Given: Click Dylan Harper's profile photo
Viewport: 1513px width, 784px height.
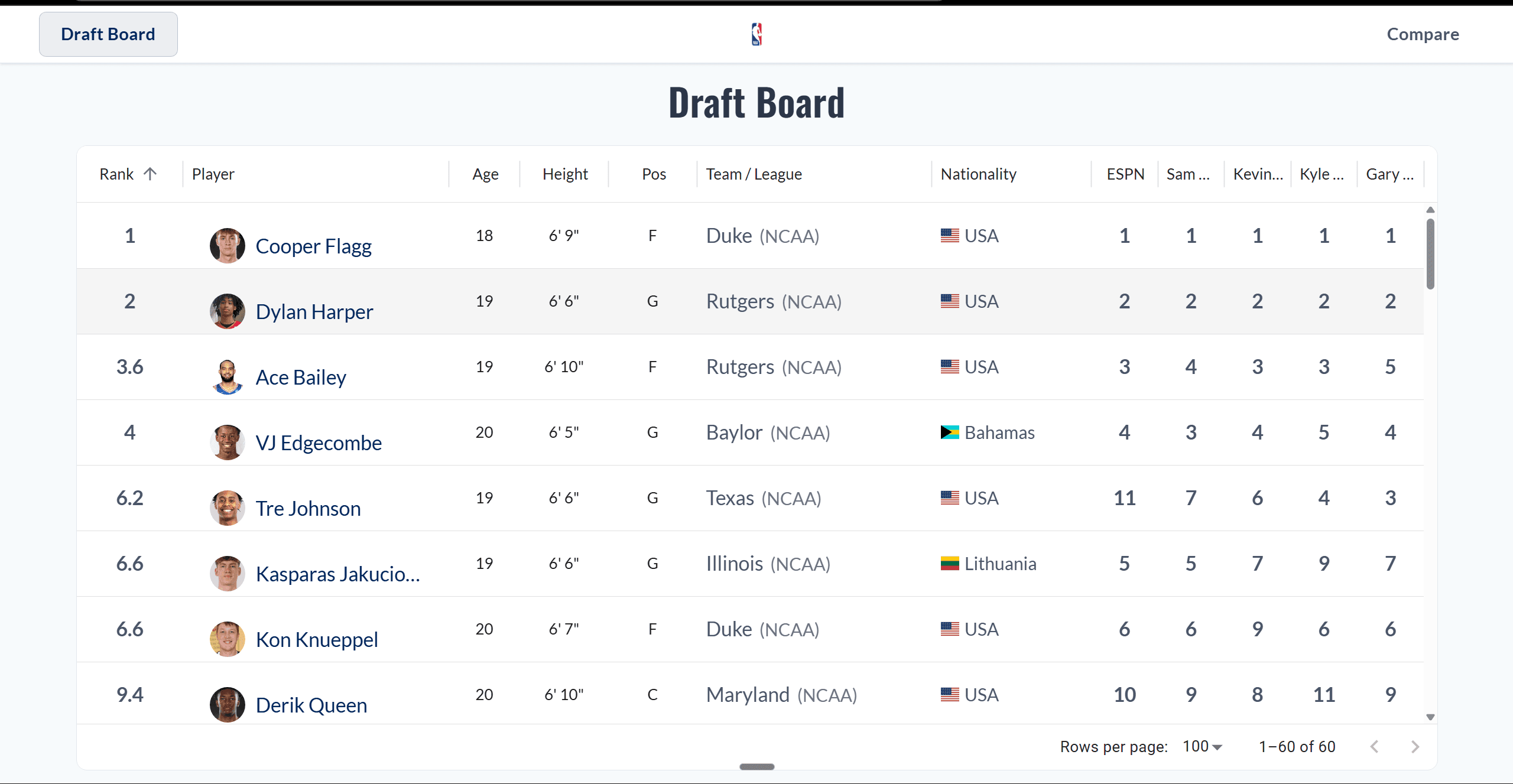Looking at the screenshot, I should [227, 311].
